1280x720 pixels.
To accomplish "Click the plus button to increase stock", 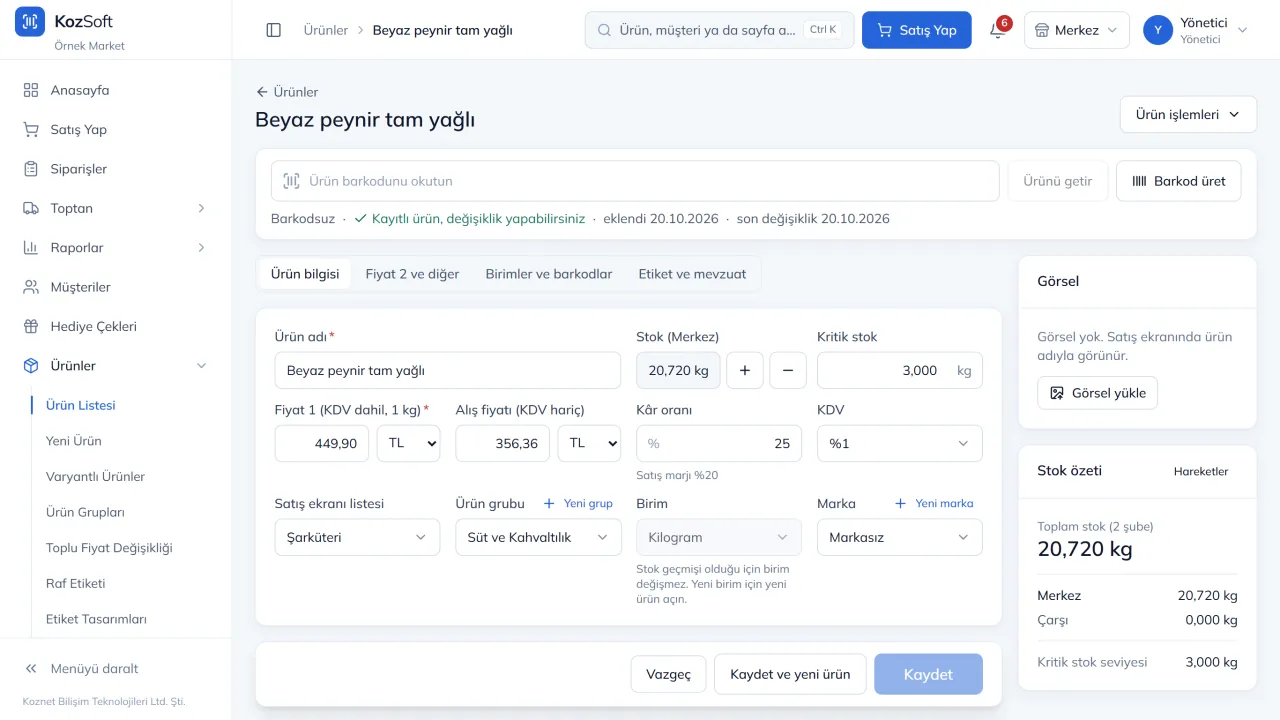I will click(745, 370).
